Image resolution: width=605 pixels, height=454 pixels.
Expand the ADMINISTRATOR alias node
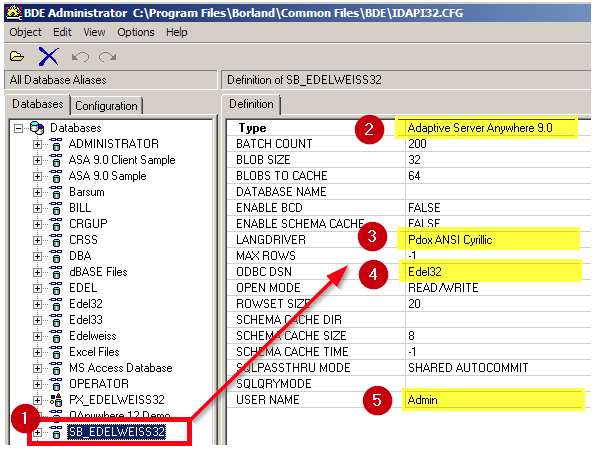point(37,144)
